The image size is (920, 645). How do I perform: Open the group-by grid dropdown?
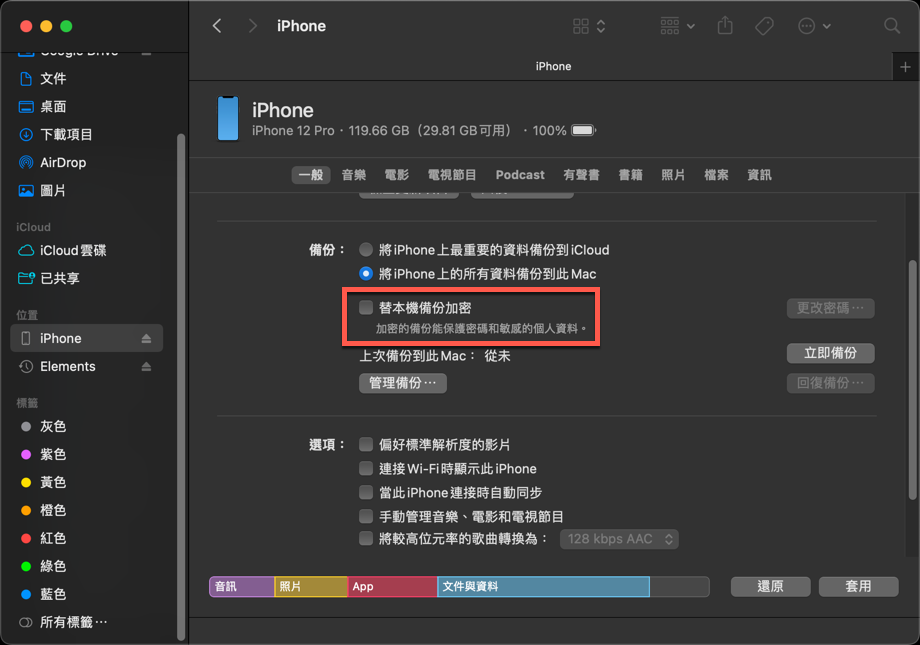point(678,26)
